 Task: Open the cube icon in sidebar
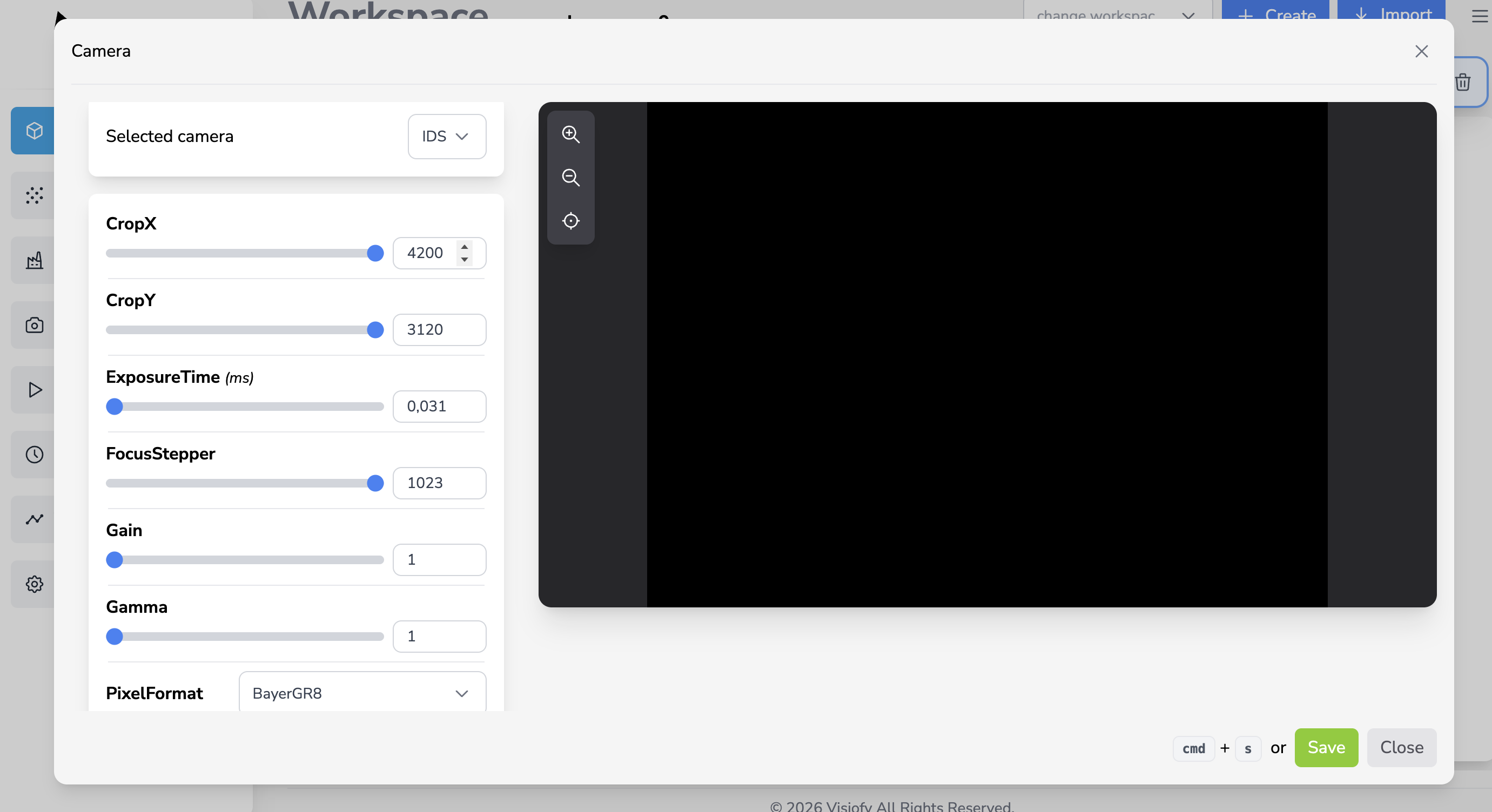click(33, 131)
